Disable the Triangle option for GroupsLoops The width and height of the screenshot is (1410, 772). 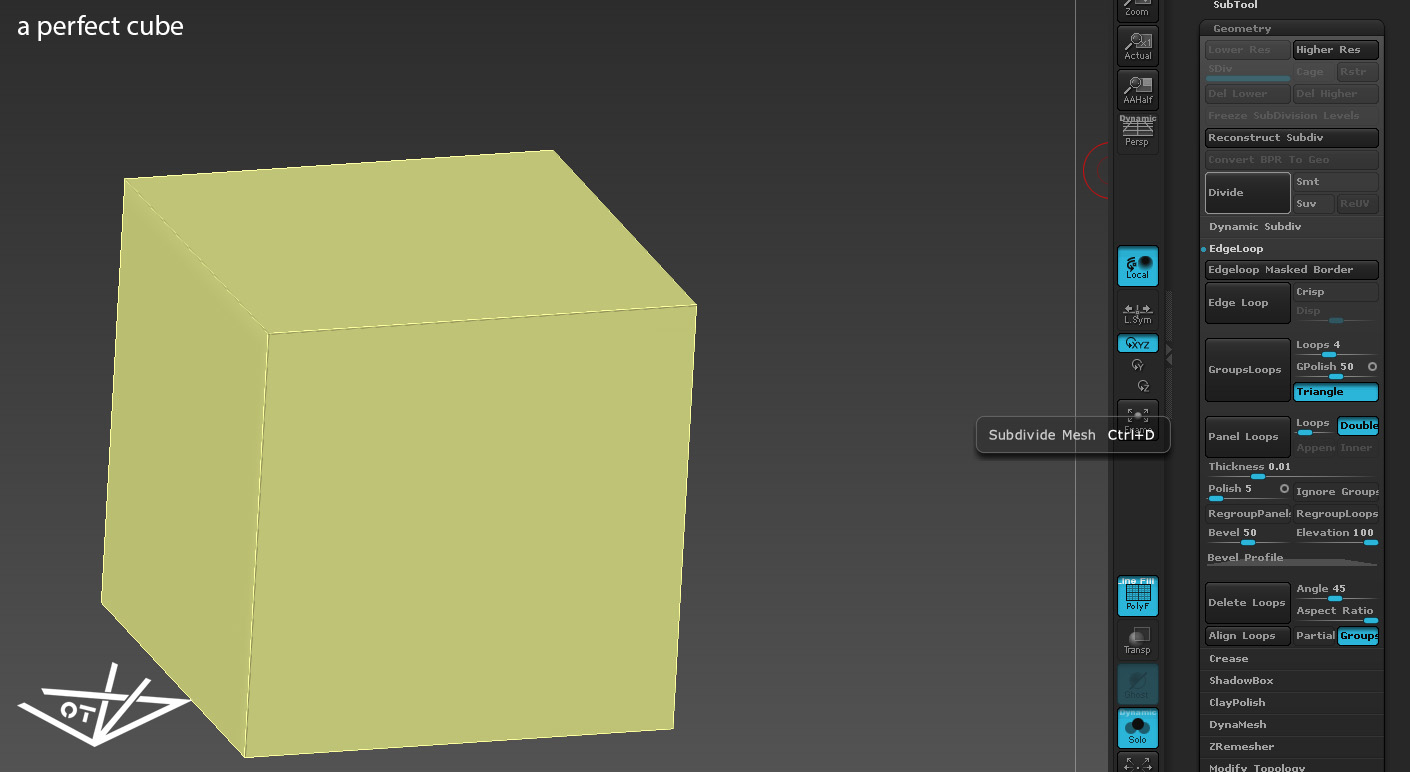[1336, 392]
